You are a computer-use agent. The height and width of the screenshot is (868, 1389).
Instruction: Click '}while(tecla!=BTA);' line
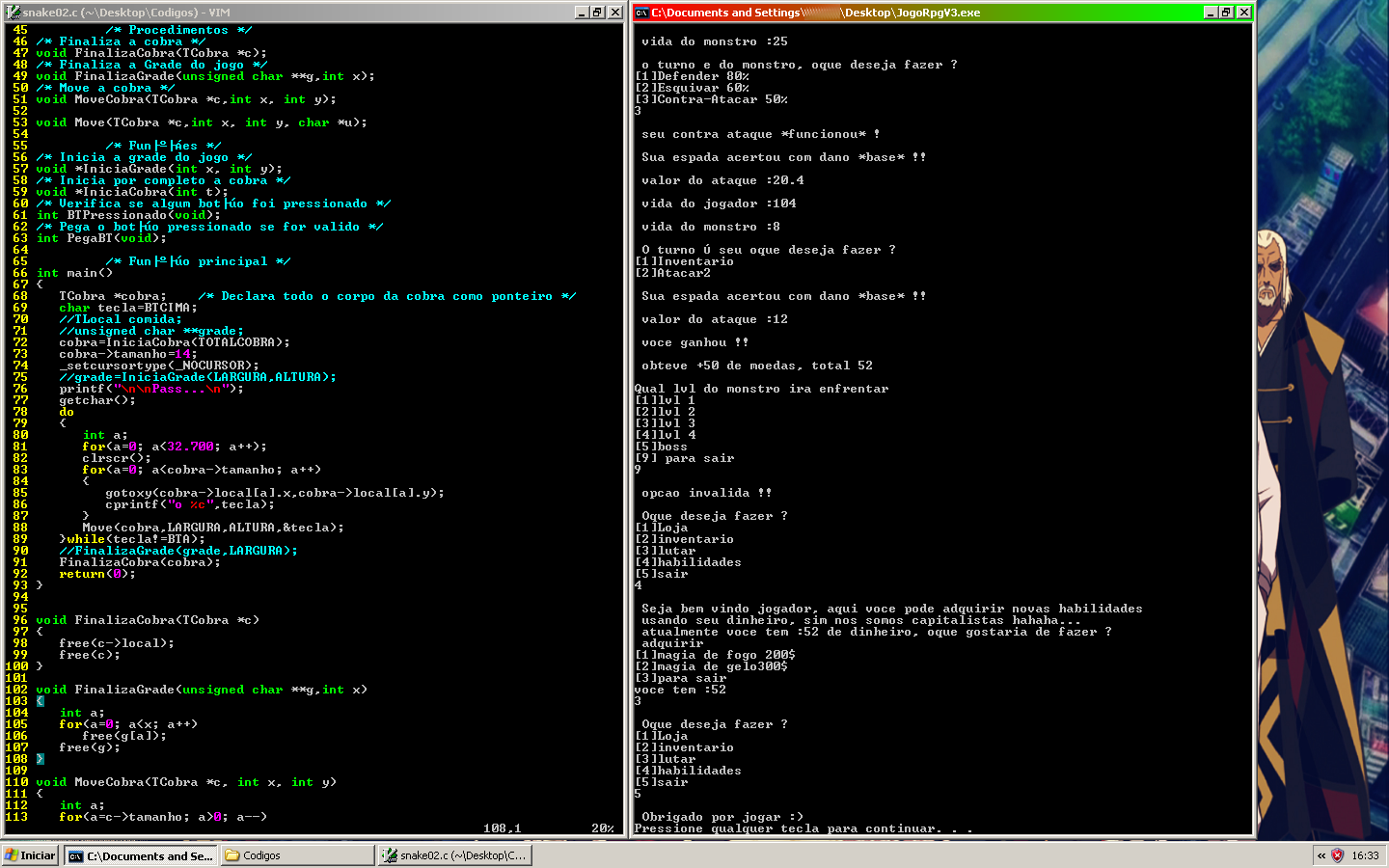(x=132, y=539)
